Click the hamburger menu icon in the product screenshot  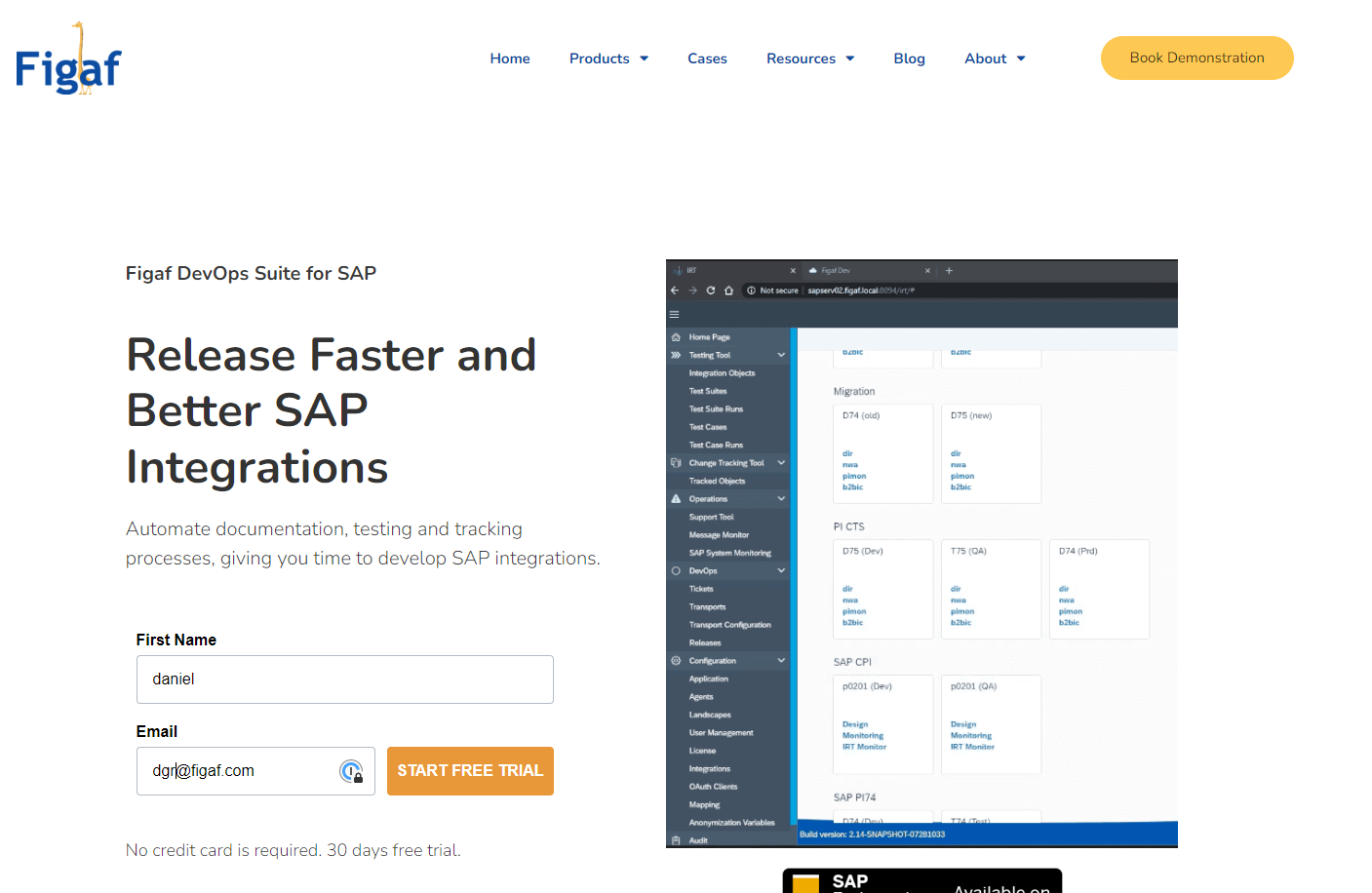(674, 314)
